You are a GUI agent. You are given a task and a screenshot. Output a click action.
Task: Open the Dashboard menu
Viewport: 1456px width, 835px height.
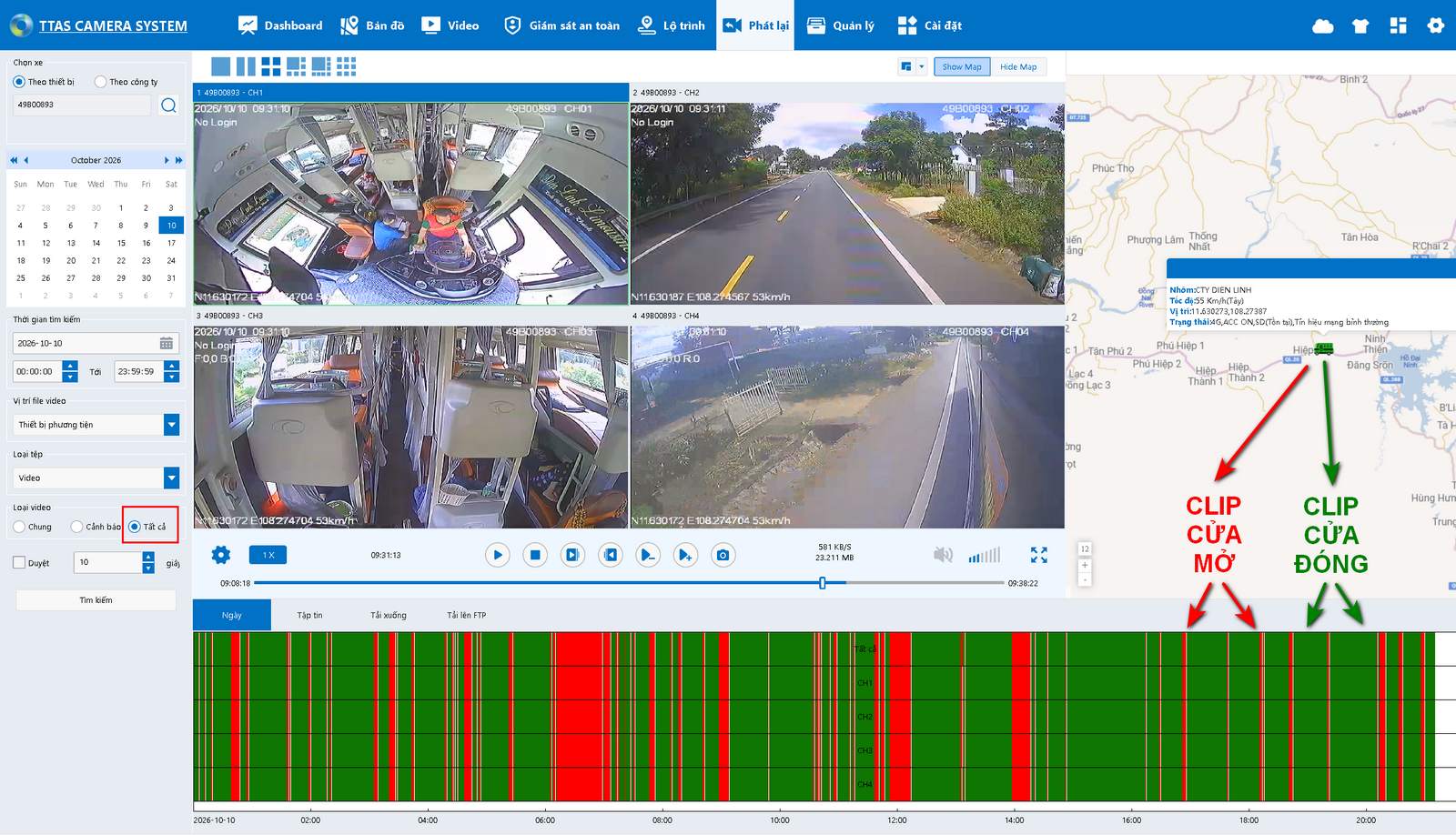[280, 25]
